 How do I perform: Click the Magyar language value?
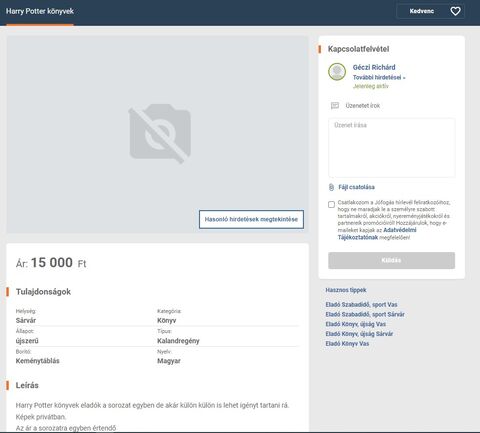[x=169, y=361]
